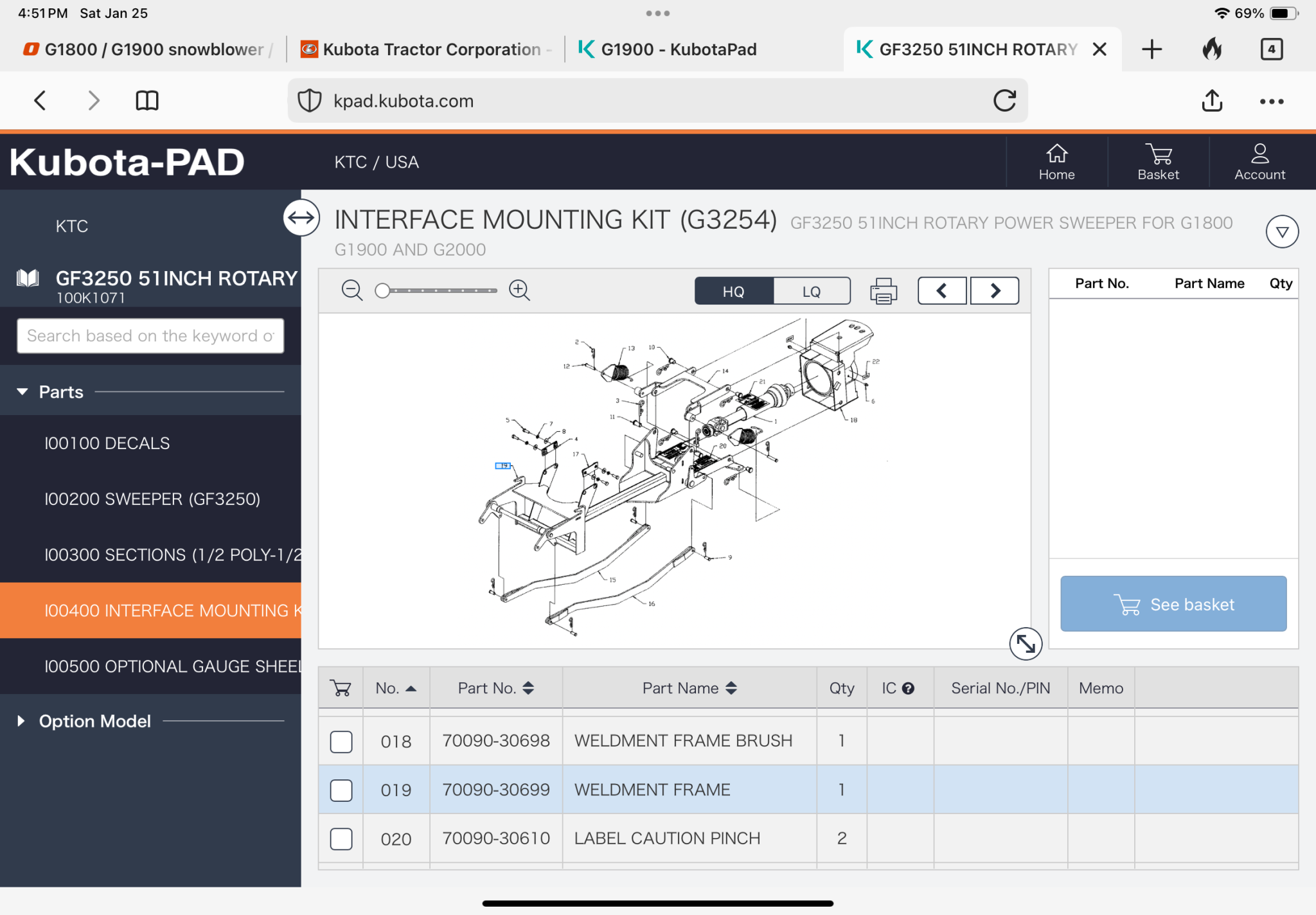Go to the previous diagram page
Image resolution: width=1316 pixels, height=915 pixels.
click(x=942, y=291)
